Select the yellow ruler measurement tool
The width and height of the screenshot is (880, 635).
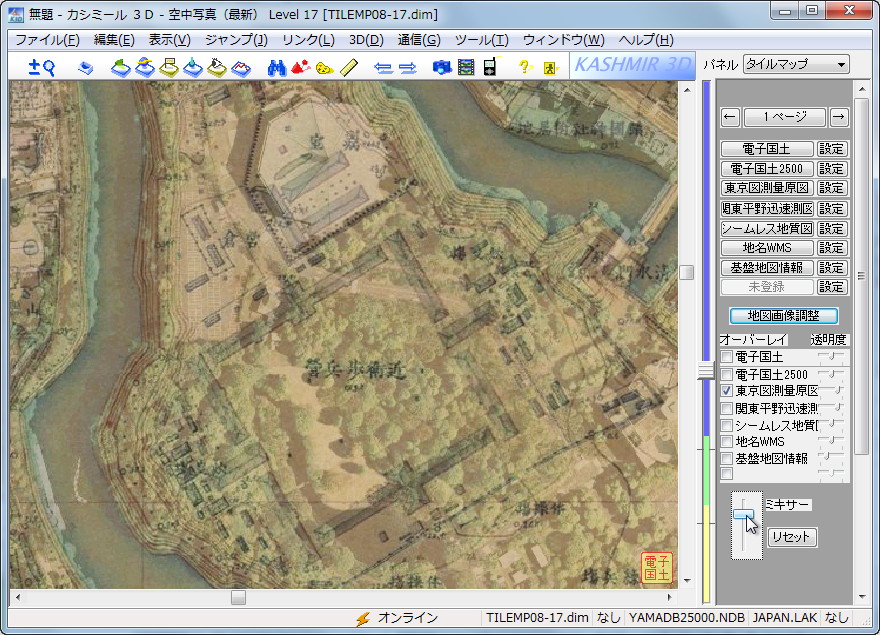tap(349, 67)
